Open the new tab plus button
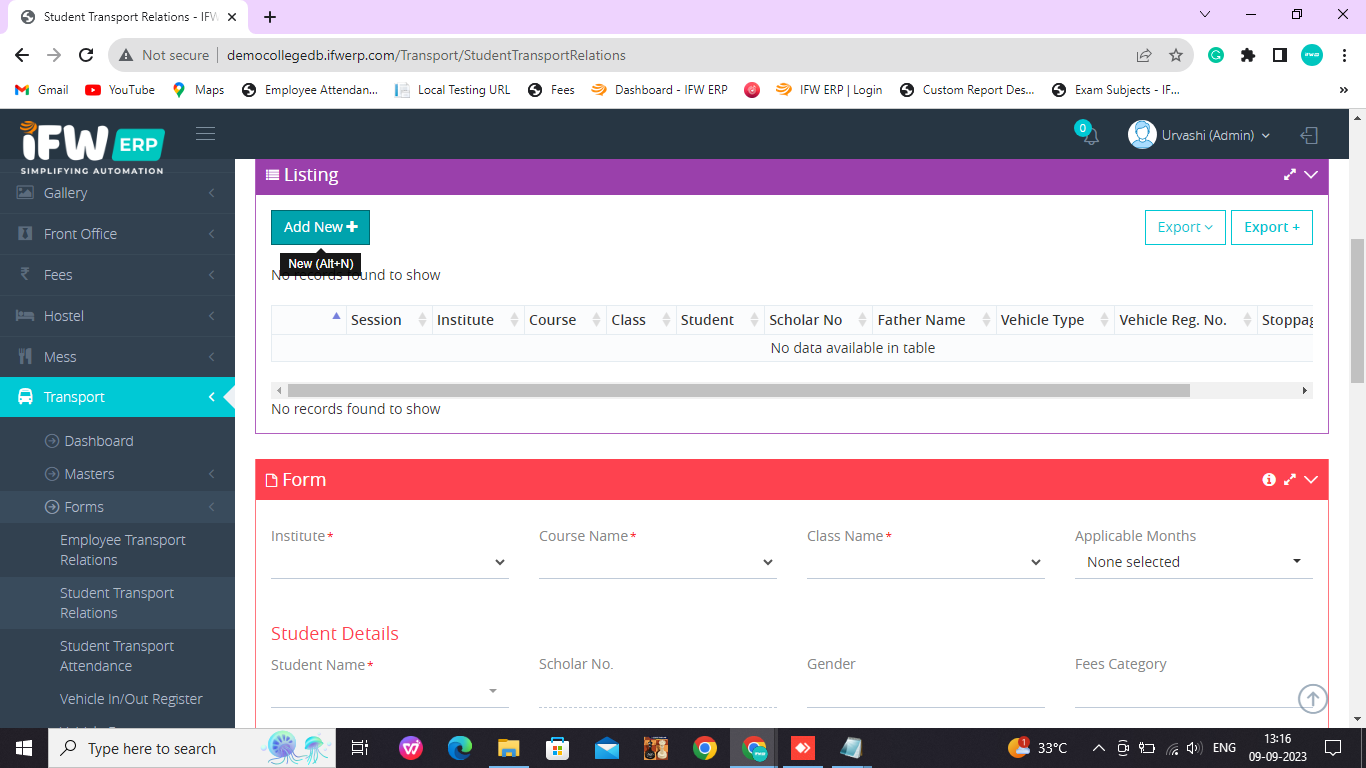 coord(270,17)
